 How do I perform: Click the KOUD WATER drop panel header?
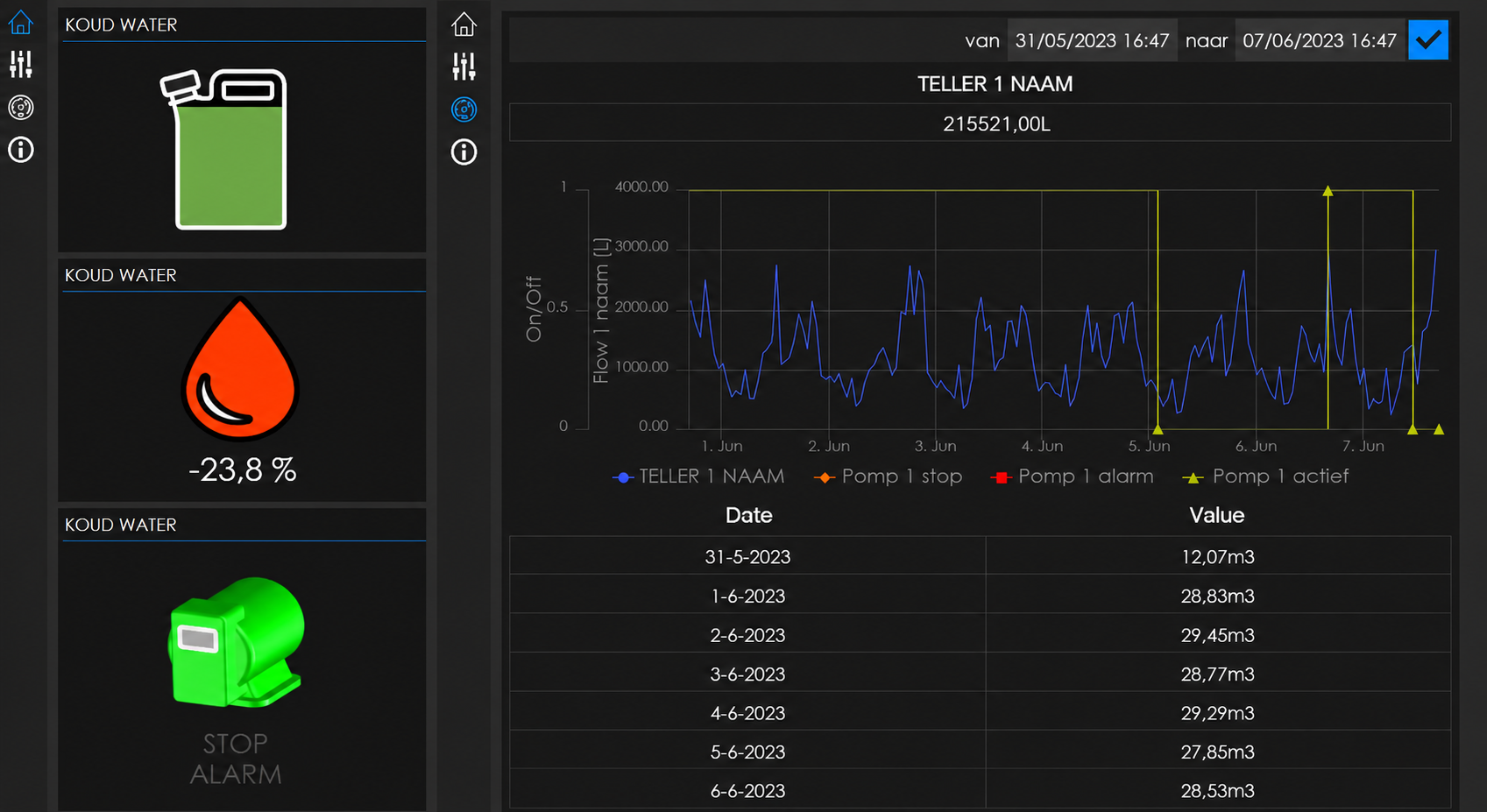[x=121, y=275]
